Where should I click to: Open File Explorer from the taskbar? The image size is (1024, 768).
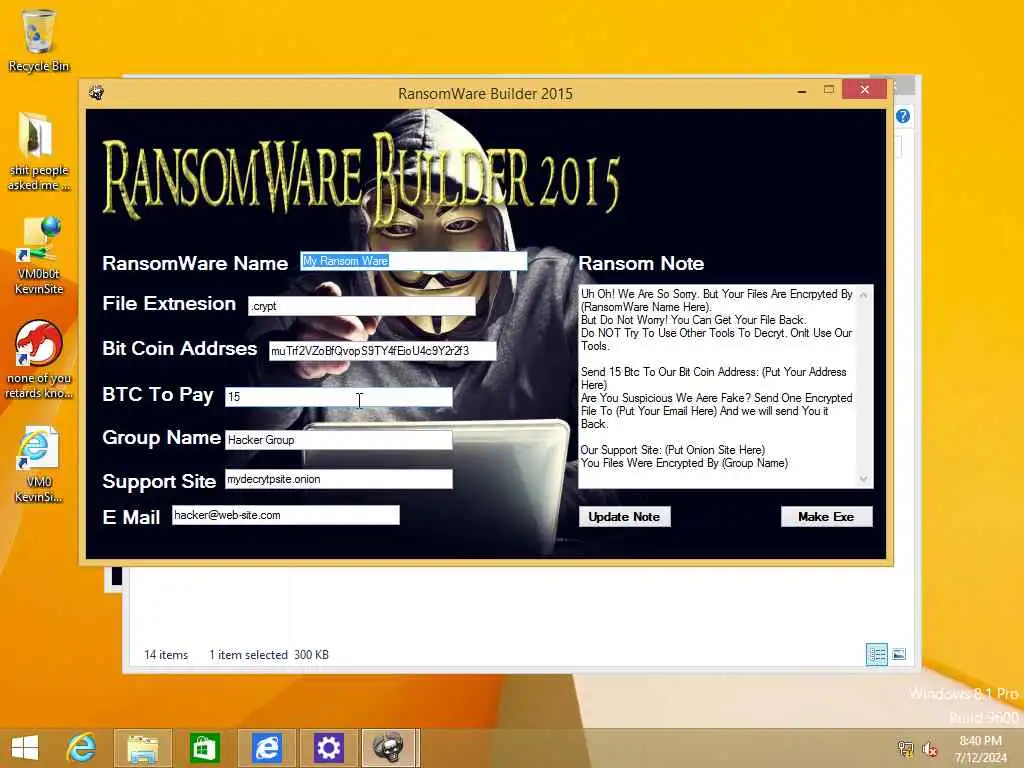(x=142, y=748)
